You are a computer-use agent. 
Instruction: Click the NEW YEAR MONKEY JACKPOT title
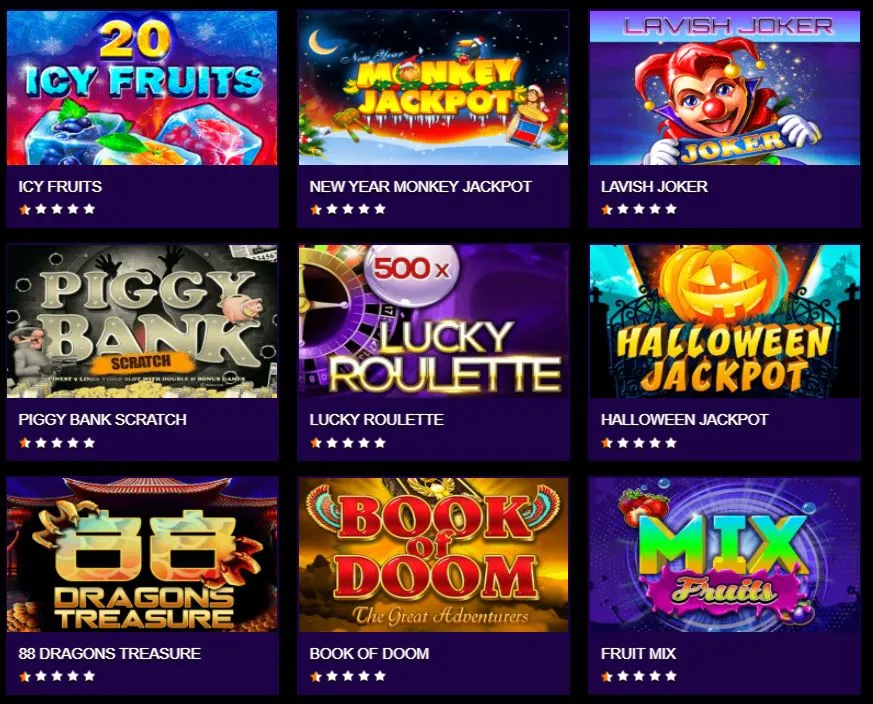420,187
